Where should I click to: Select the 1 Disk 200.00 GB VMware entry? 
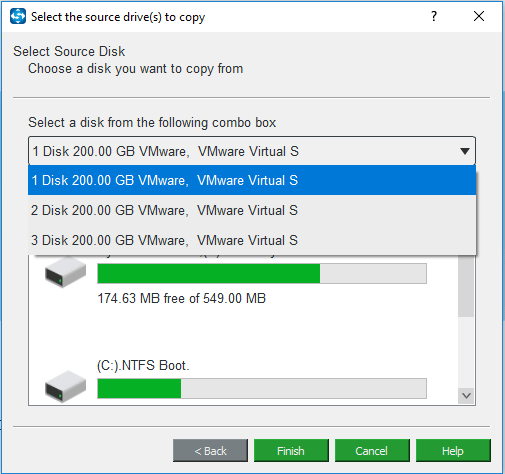pos(252,180)
